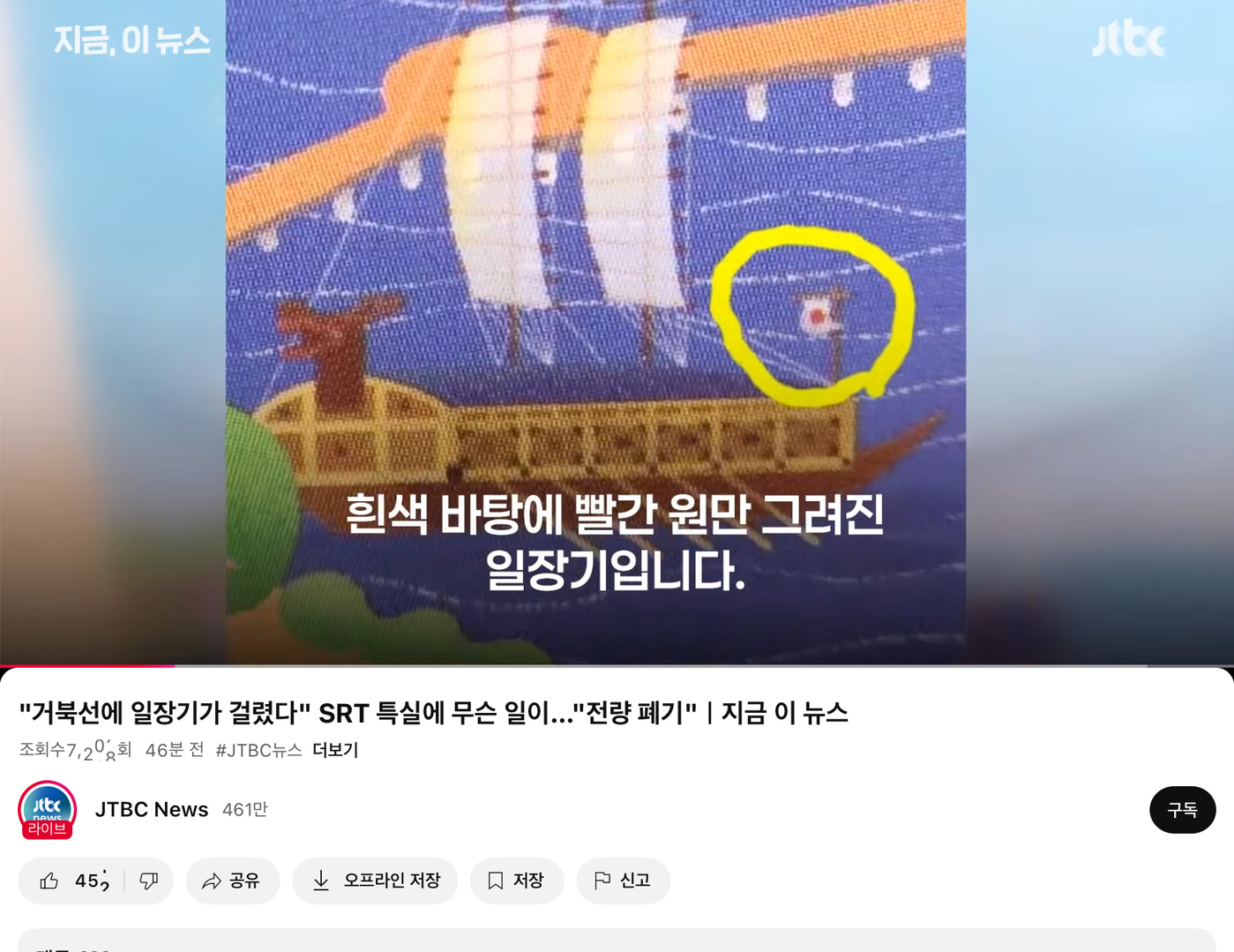Click the bookmark save icon

[496, 881]
